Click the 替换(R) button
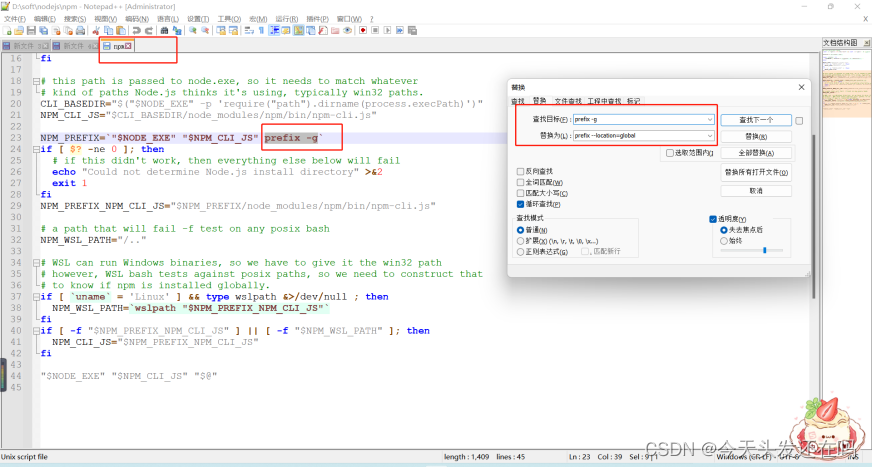The width and height of the screenshot is (872, 468). point(756,136)
